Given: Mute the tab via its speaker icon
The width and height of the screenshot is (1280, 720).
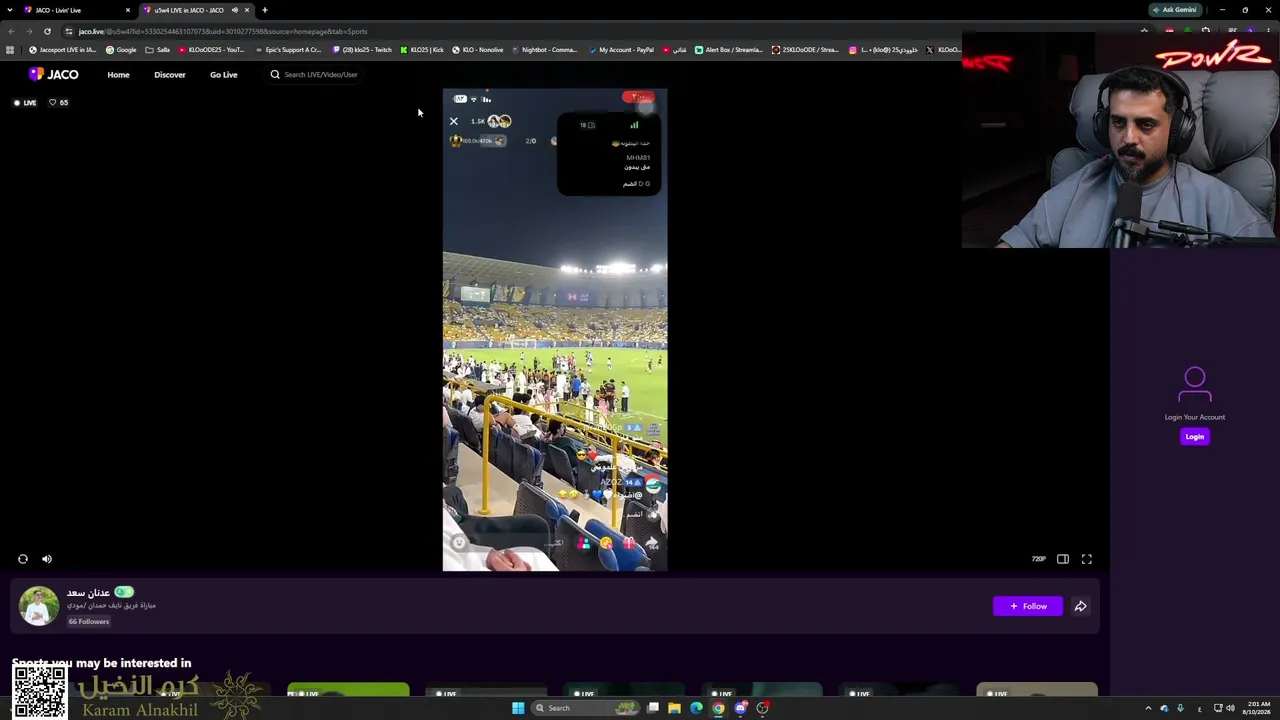Looking at the screenshot, I should coord(235,10).
